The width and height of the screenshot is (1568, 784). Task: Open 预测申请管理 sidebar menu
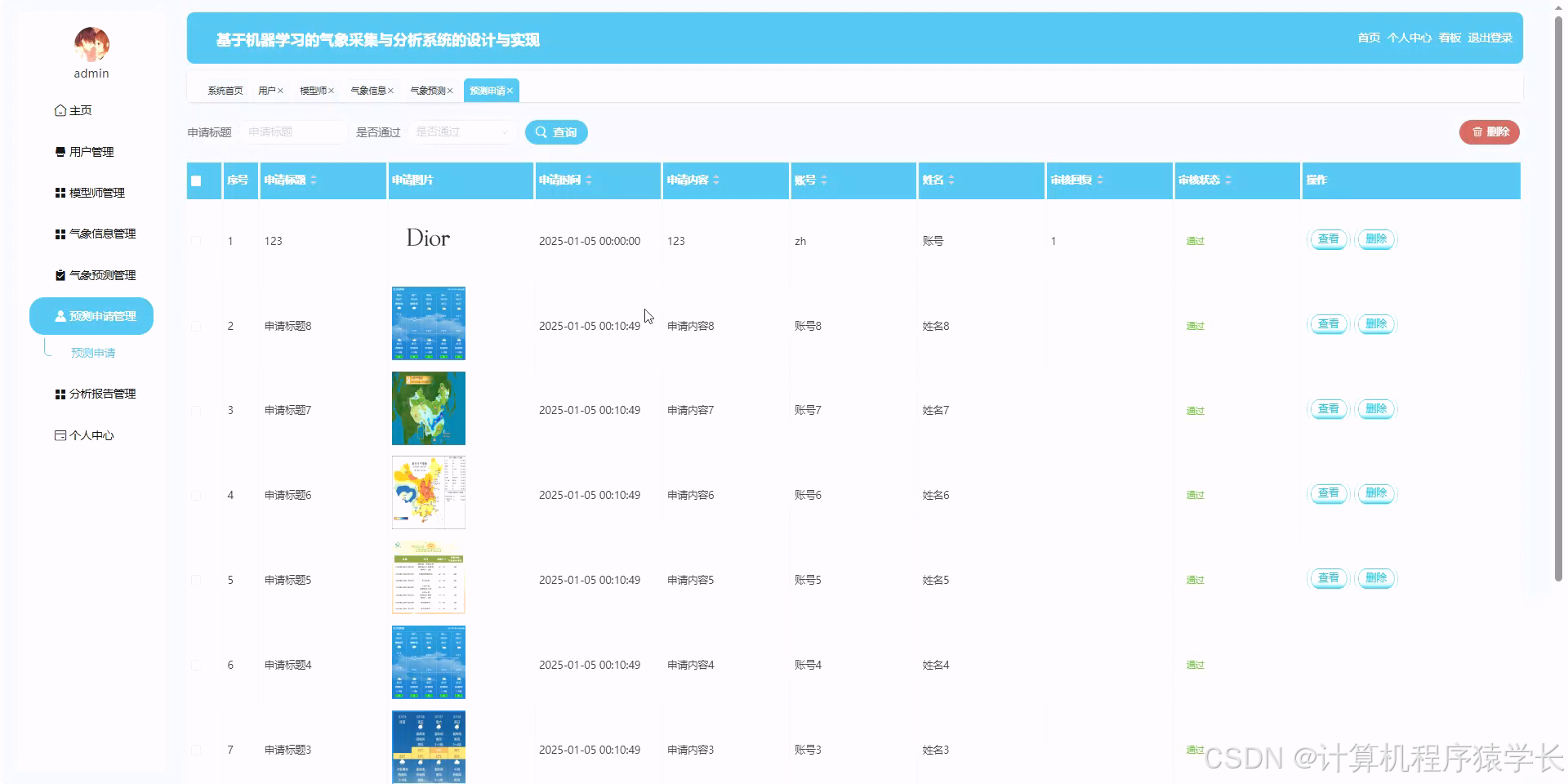click(91, 316)
